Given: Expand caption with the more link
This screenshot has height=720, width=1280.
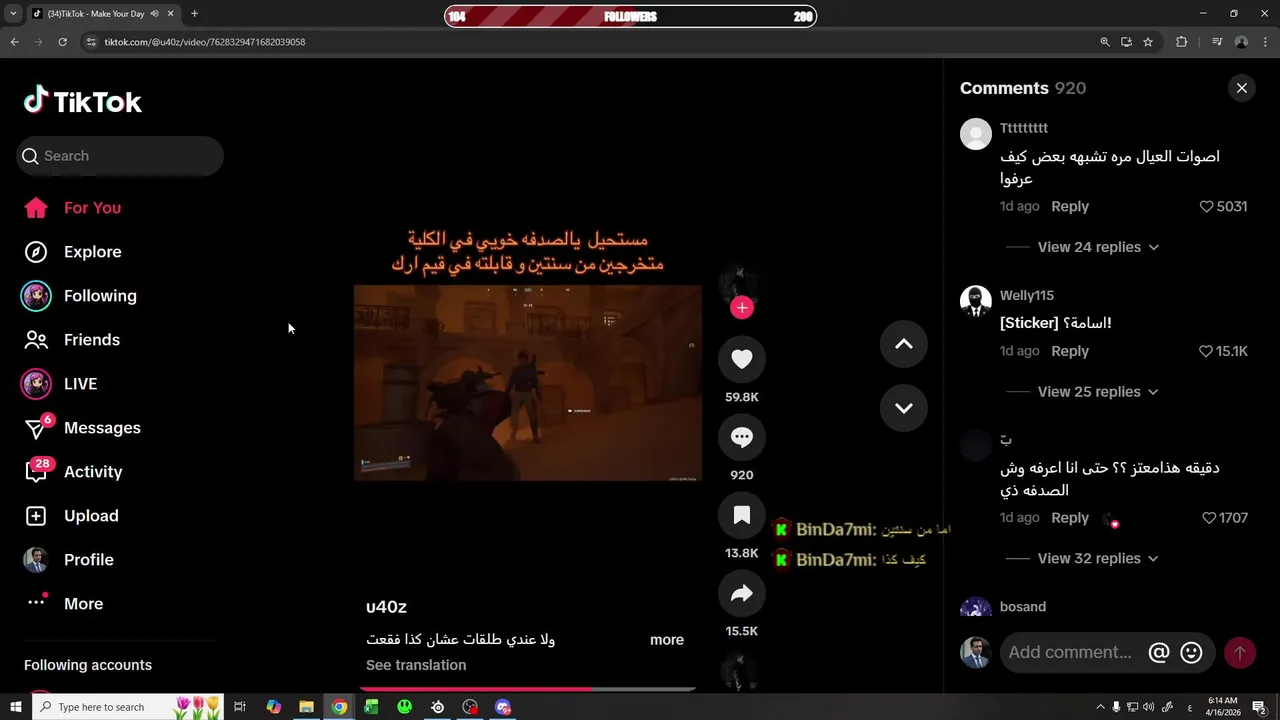Looking at the screenshot, I should tap(667, 640).
